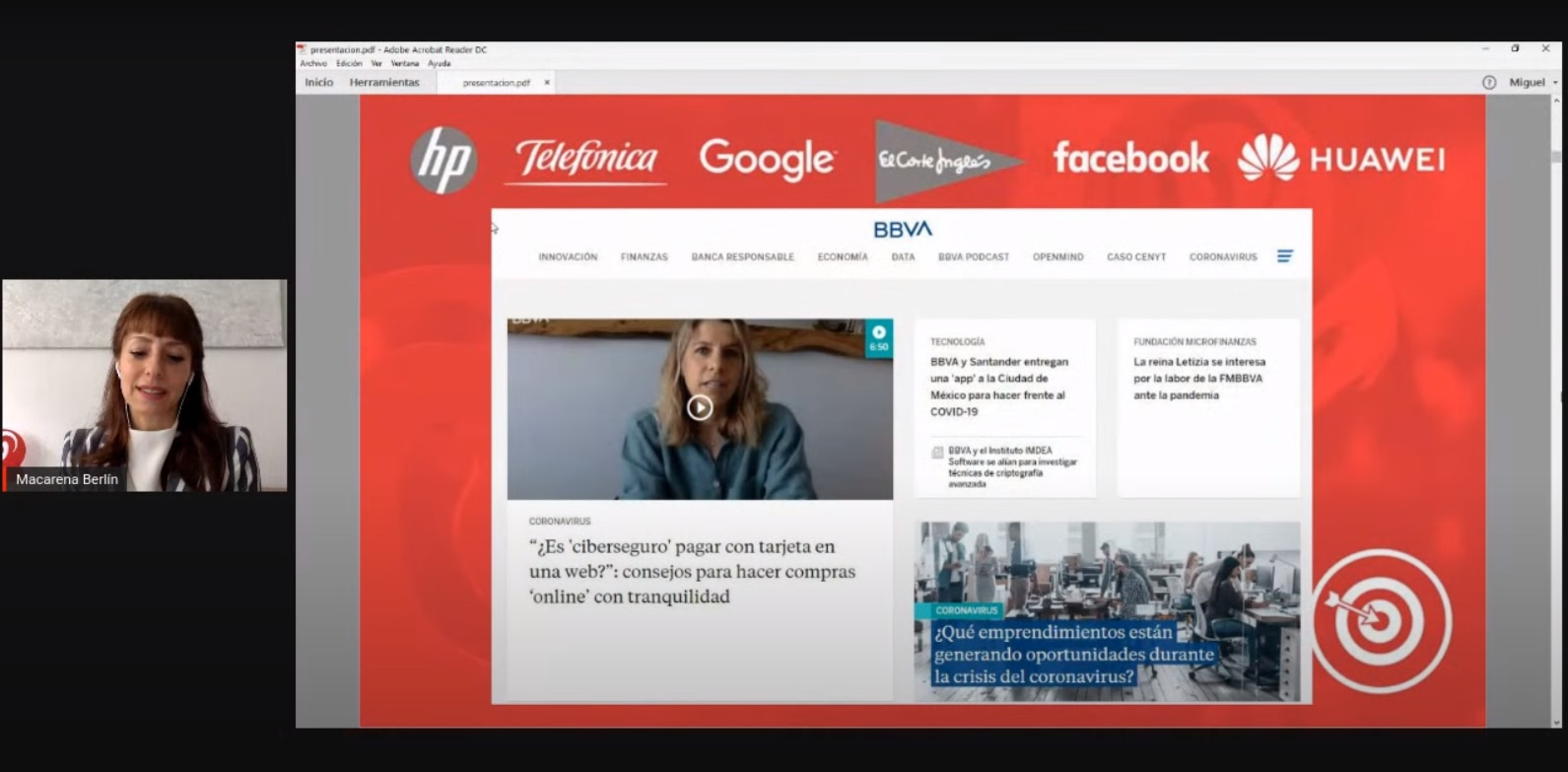
Task: Close the presentacion.pdf tab
Action: click(x=547, y=83)
